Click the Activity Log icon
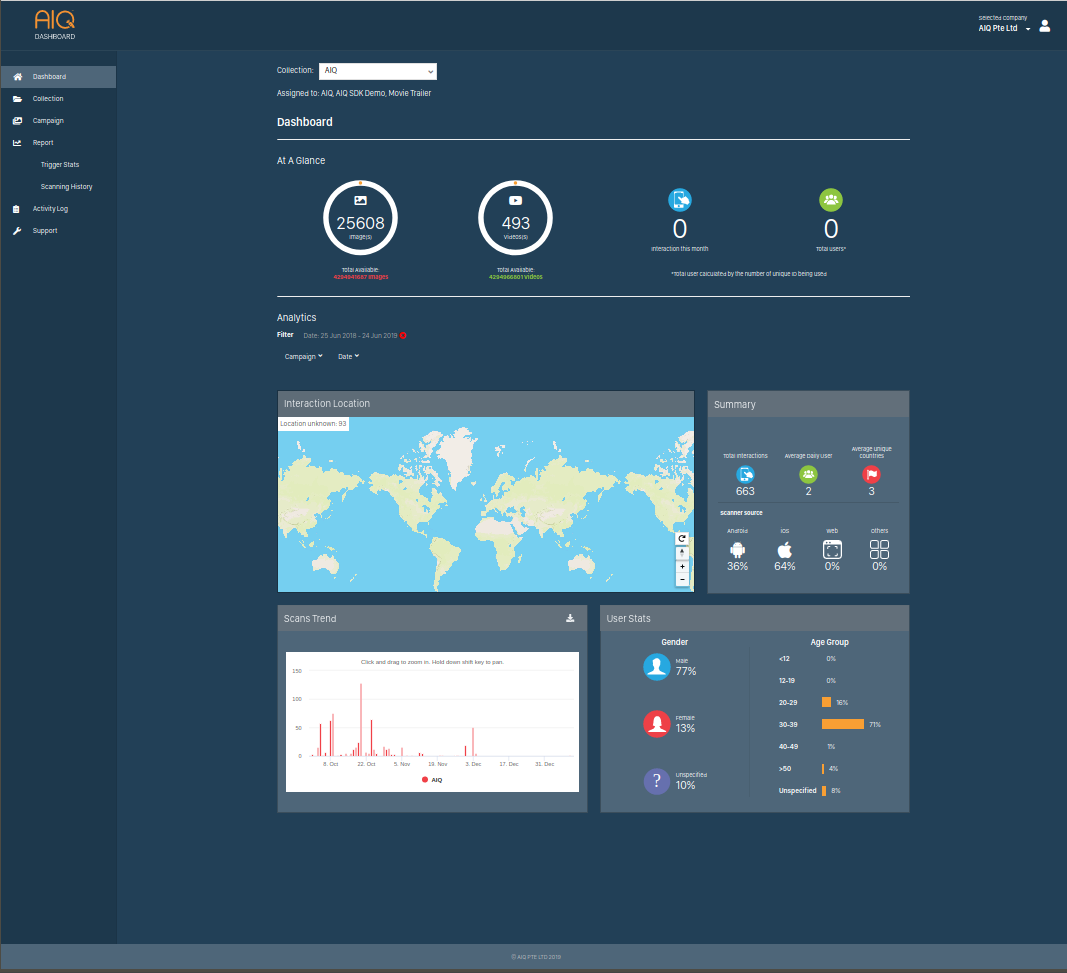This screenshot has height=973, width=1067. (17, 208)
